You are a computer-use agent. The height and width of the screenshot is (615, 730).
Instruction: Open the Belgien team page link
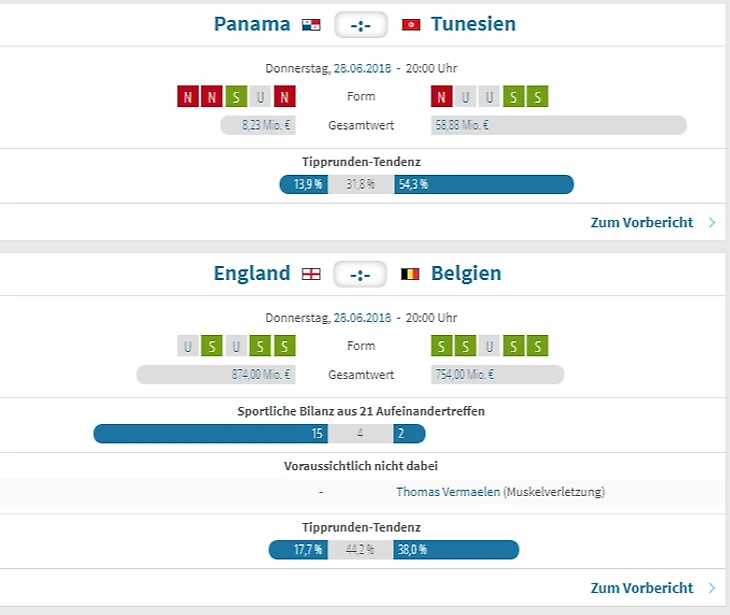point(466,273)
